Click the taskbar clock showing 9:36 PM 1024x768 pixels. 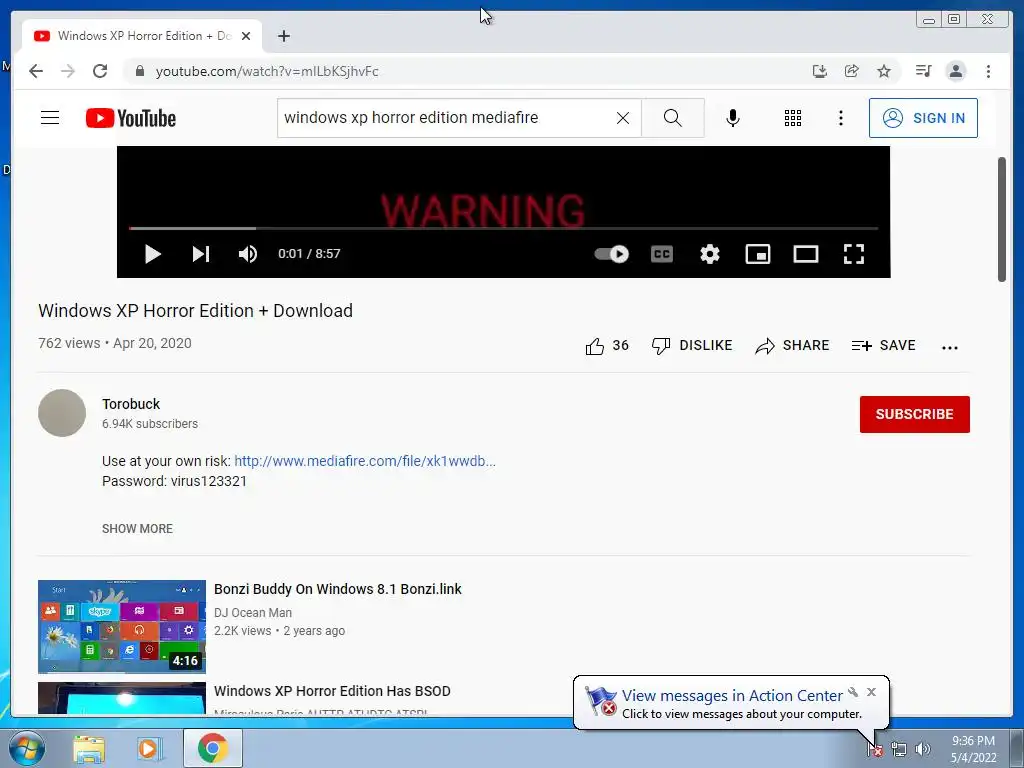click(x=973, y=749)
